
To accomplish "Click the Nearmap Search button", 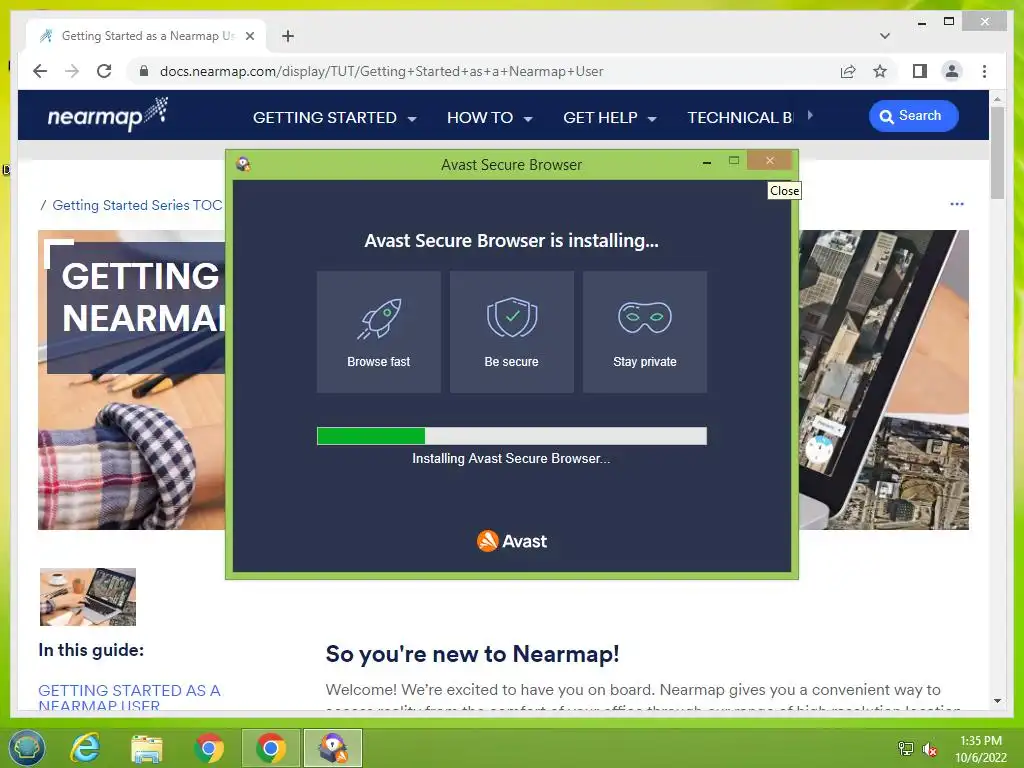I will click(914, 116).
